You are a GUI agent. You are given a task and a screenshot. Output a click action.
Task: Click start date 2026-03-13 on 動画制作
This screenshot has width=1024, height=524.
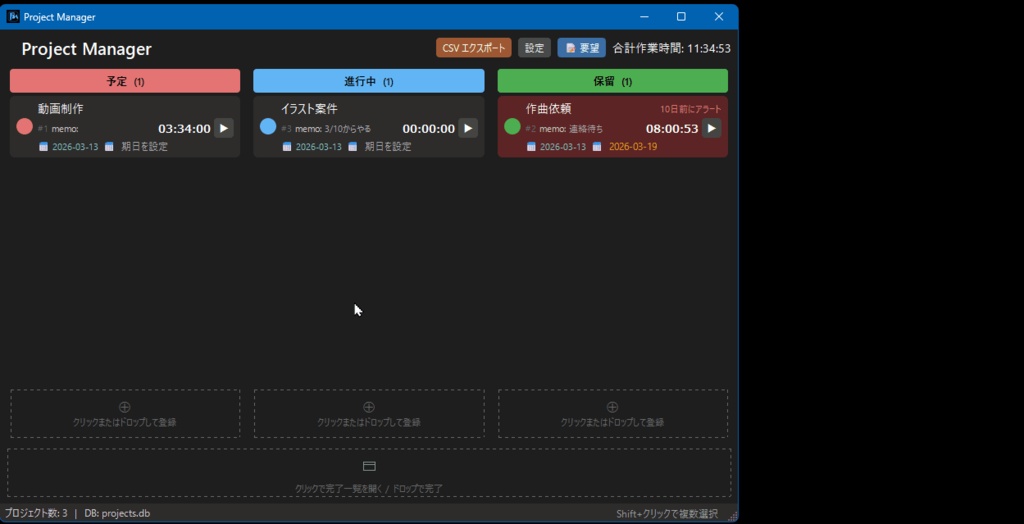(75, 147)
